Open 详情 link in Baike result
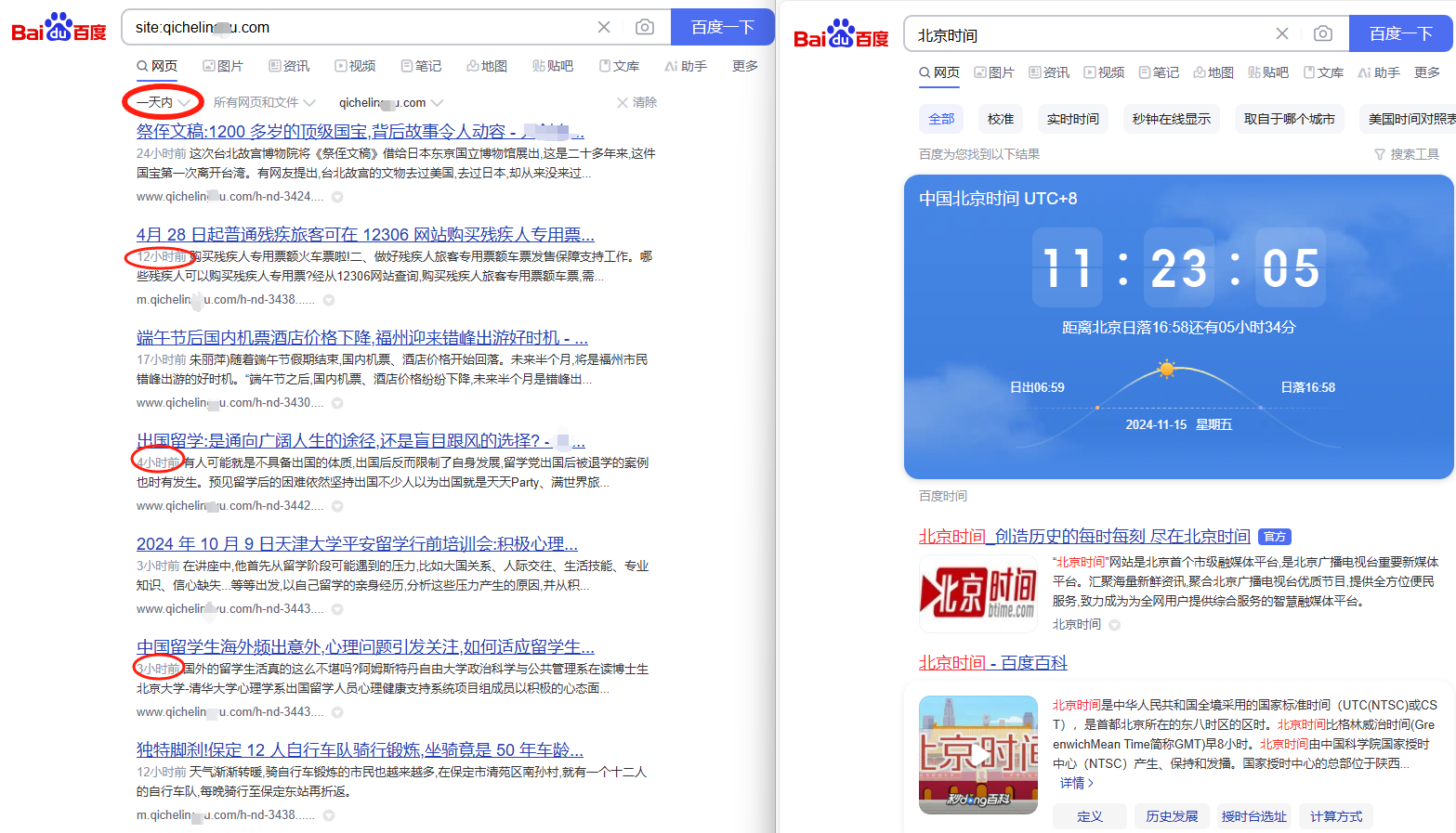 pos(1077,783)
